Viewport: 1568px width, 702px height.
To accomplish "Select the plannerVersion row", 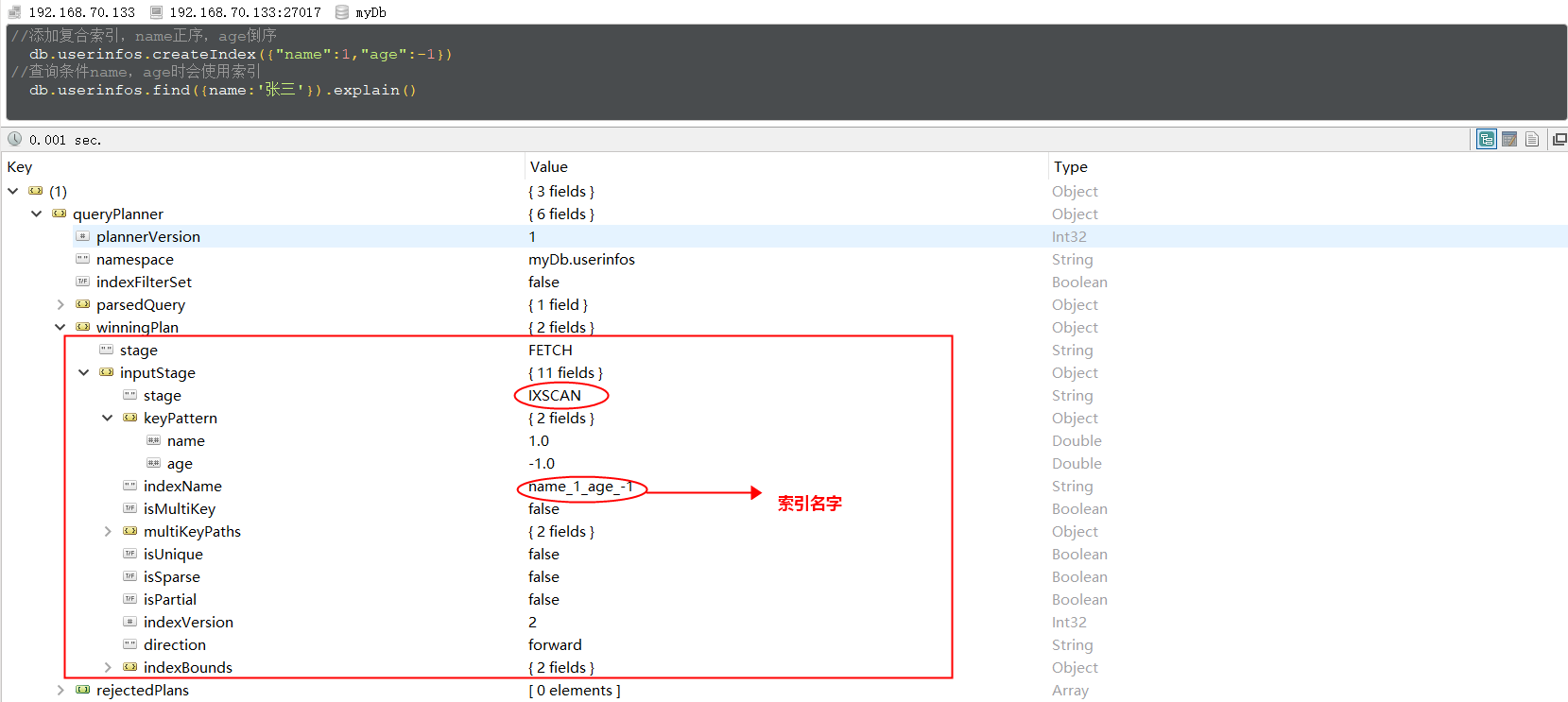I will point(148,236).
